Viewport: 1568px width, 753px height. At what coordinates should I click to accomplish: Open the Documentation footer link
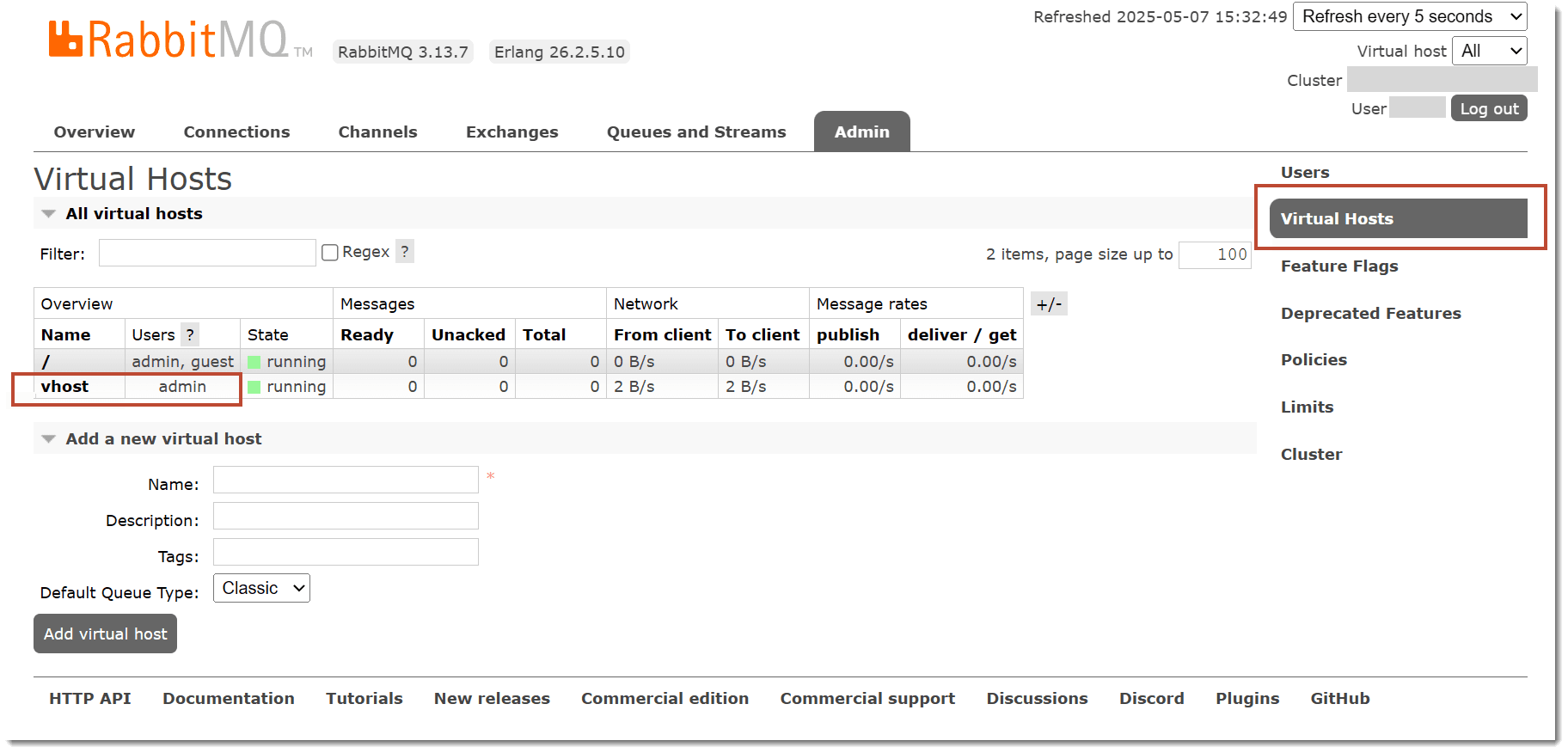229,698
